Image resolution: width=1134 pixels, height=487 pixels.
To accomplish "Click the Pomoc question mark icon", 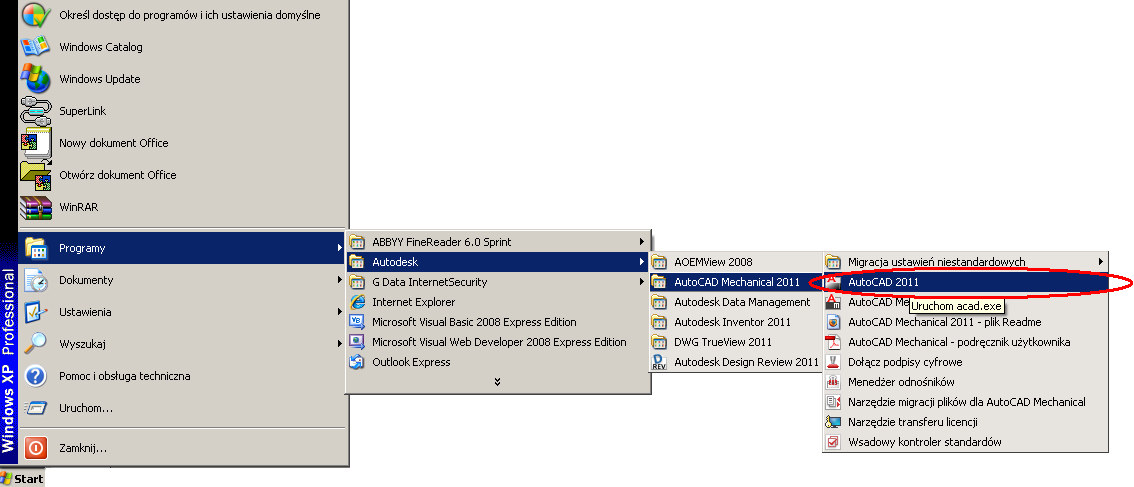I will 35,376.
